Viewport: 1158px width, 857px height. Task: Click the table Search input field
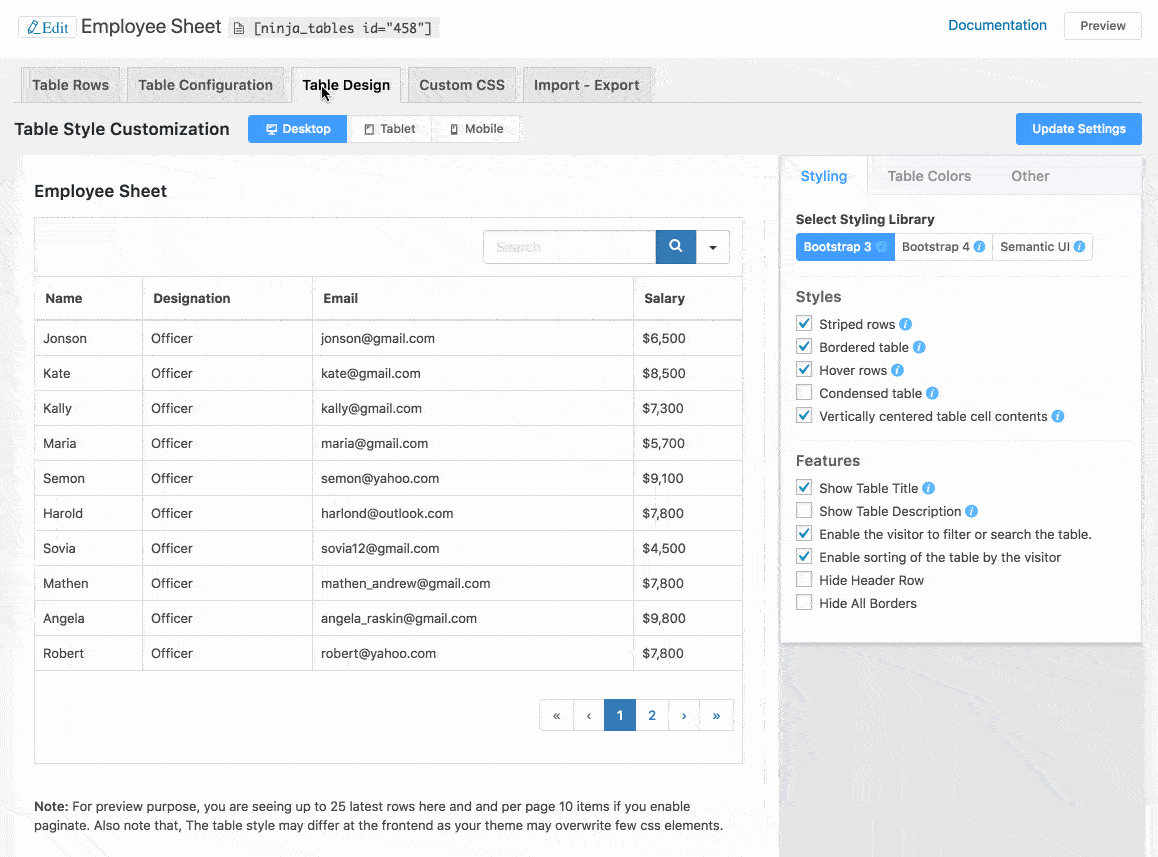[569, 247]
